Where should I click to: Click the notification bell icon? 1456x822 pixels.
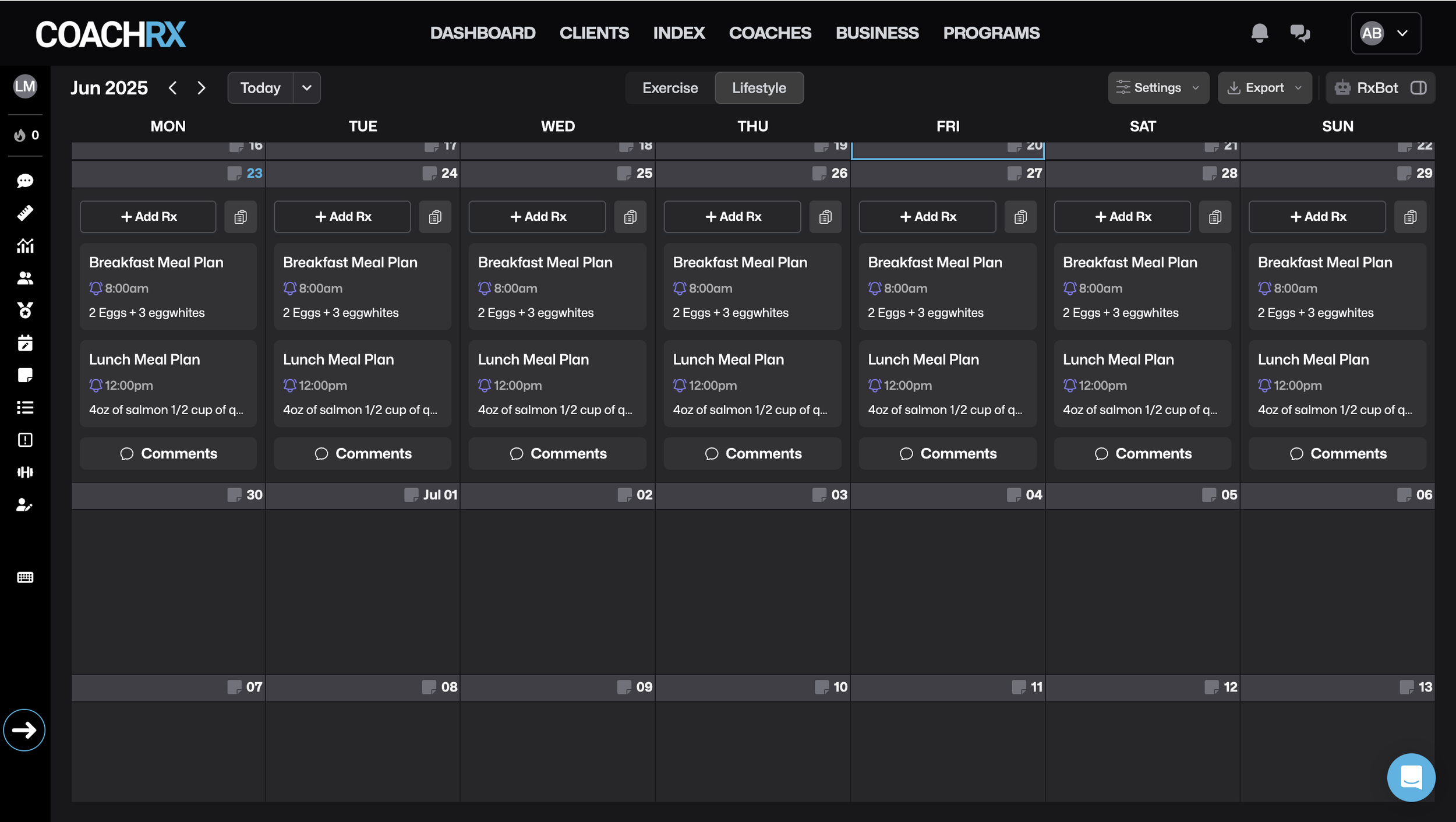click(1259, 33)
